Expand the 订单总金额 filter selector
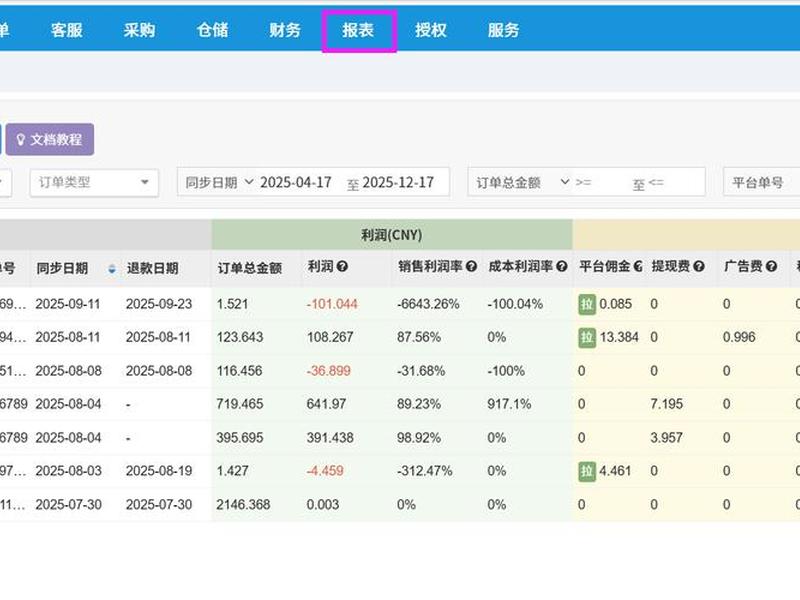This screenshot has height=600, width=800. click(x=522, y=182)
